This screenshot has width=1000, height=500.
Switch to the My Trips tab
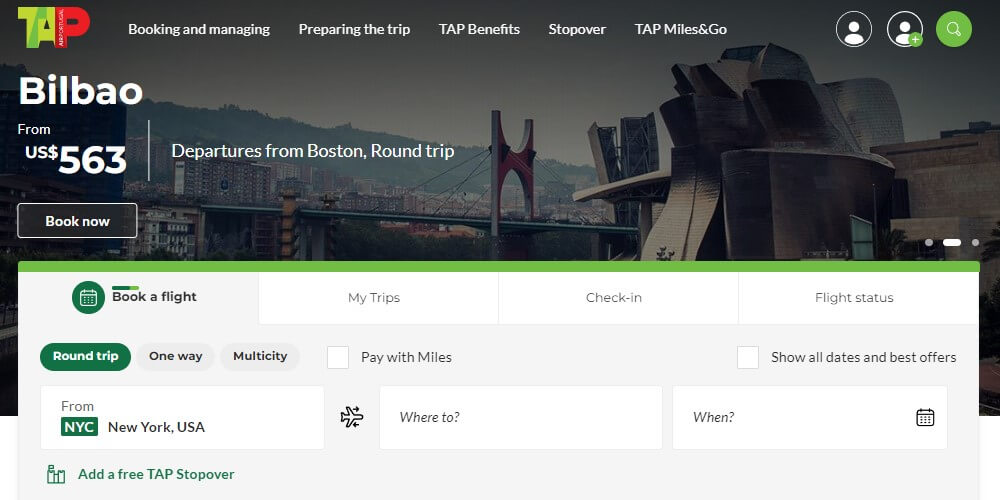coord(378,298)
